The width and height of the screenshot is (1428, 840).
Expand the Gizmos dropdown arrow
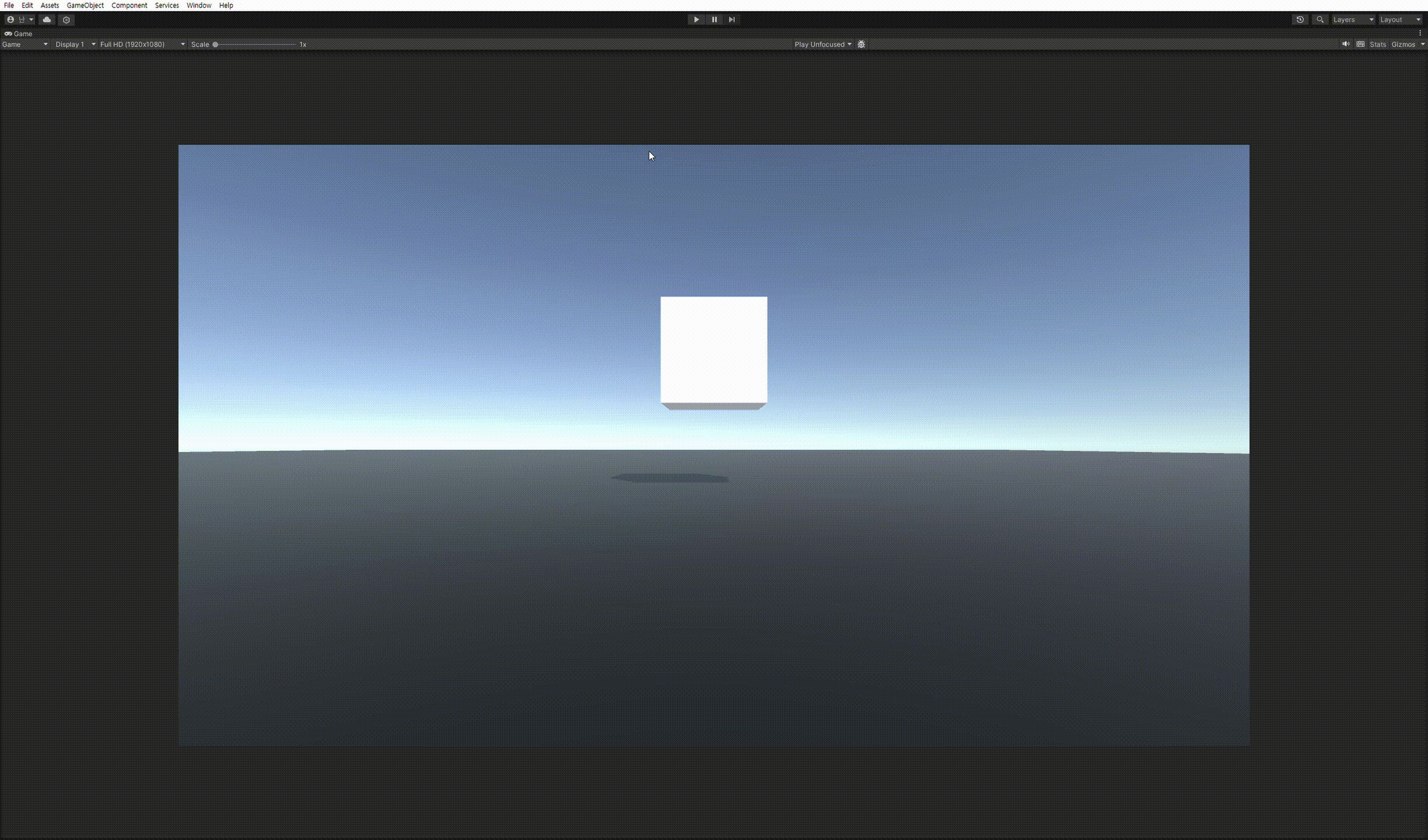click(1422, 44)
